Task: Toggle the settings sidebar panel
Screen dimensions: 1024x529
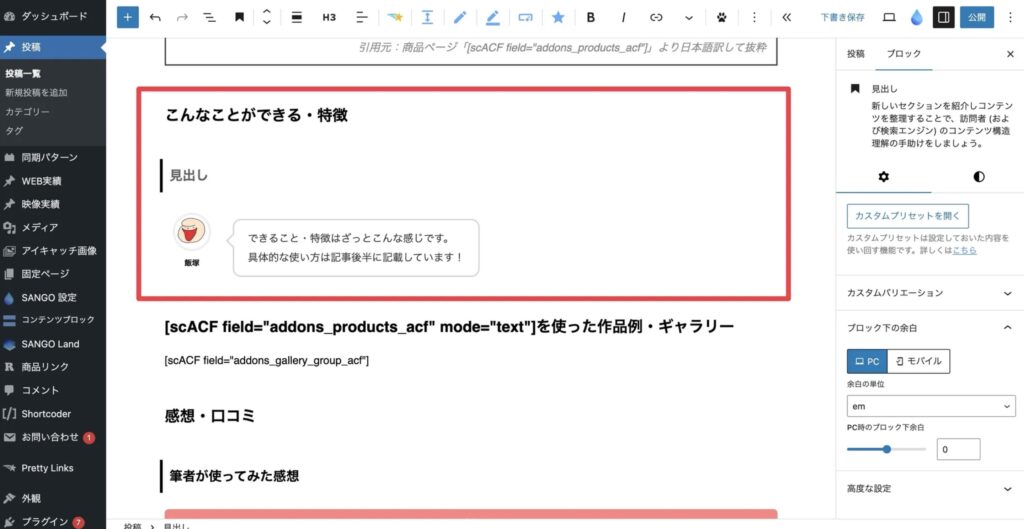Action: [942, 17]
